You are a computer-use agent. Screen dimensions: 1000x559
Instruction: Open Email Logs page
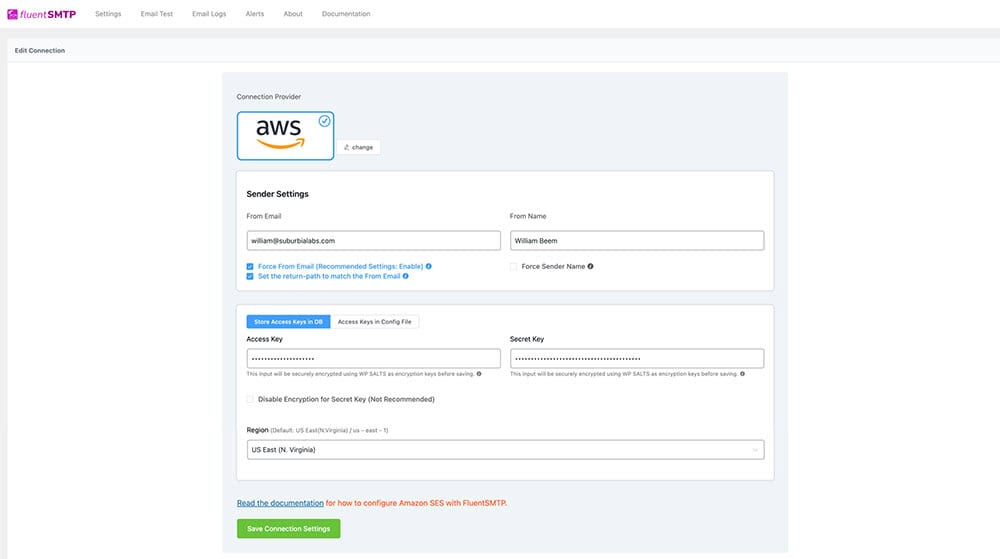pos(209,14)
